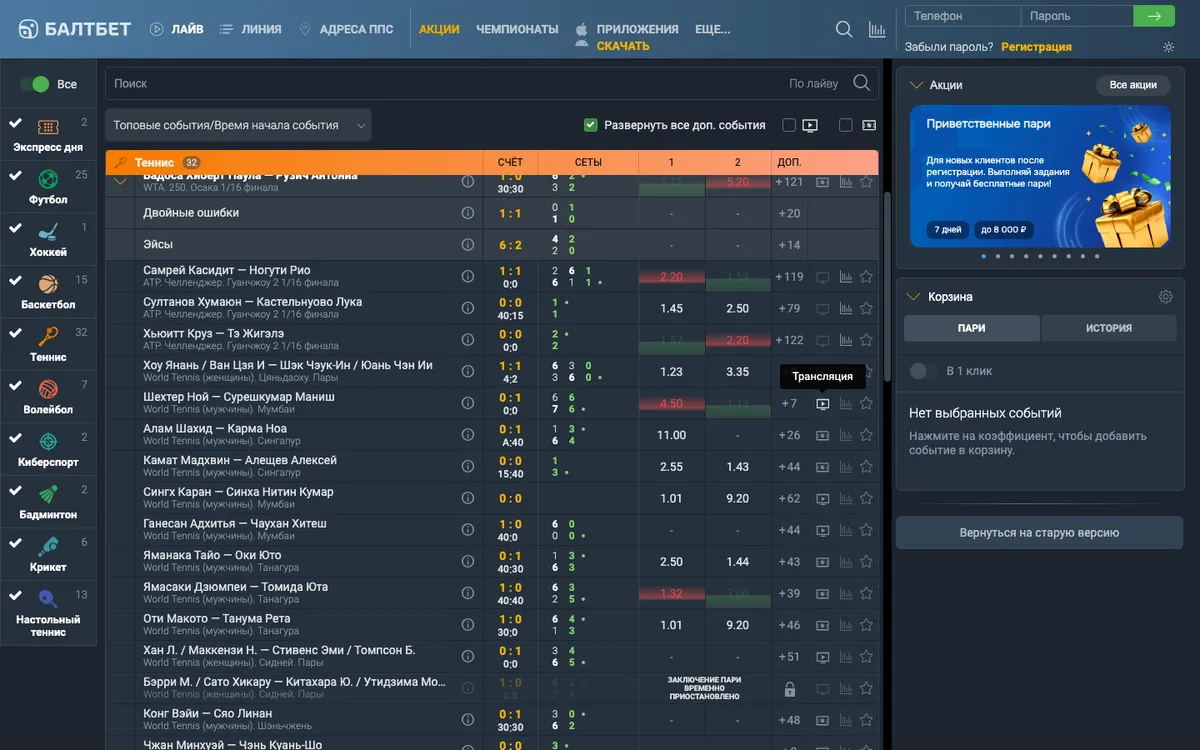The width and height of the screenshot is (1200, 750).
Task: Open the ЕЩЁ... menu
Action: point(713,29)
